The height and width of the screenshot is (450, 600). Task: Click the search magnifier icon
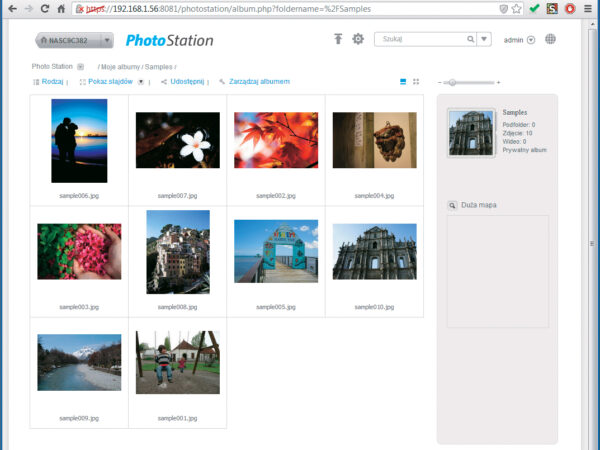(x=471, y=39)
